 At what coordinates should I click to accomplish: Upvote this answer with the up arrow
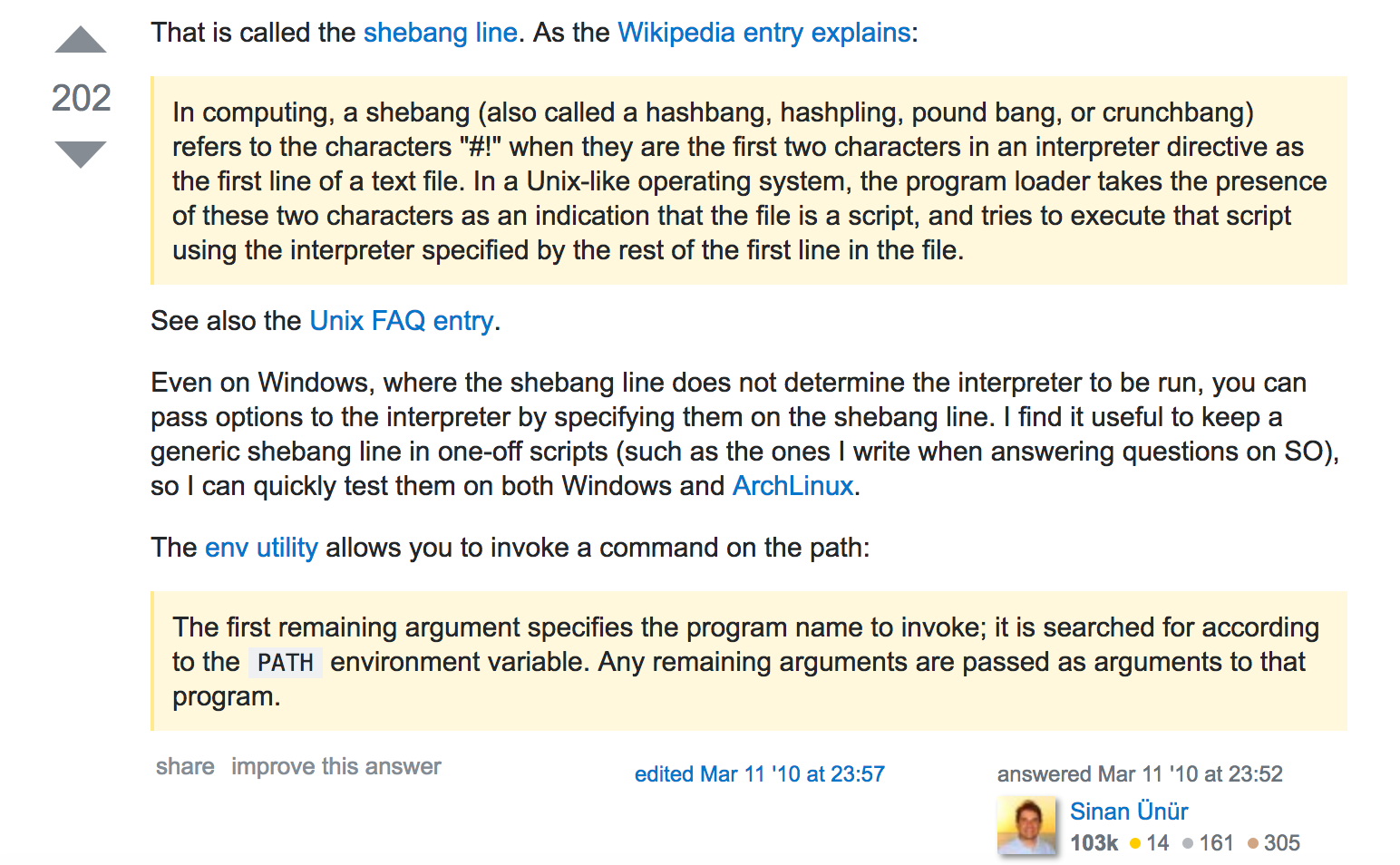[x=81, y=41]
